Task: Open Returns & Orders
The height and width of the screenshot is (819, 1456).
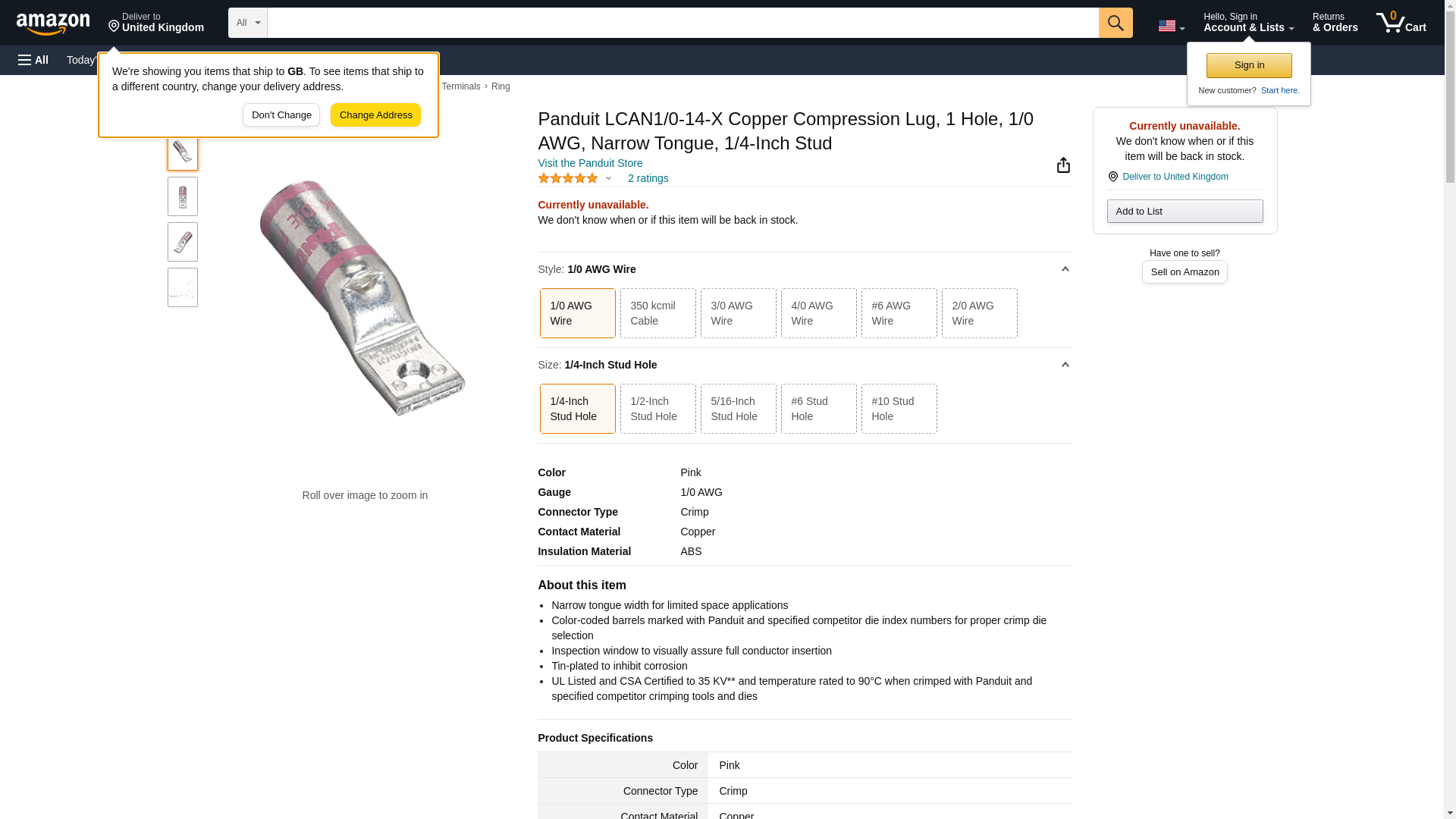Action: [1335, 23]
